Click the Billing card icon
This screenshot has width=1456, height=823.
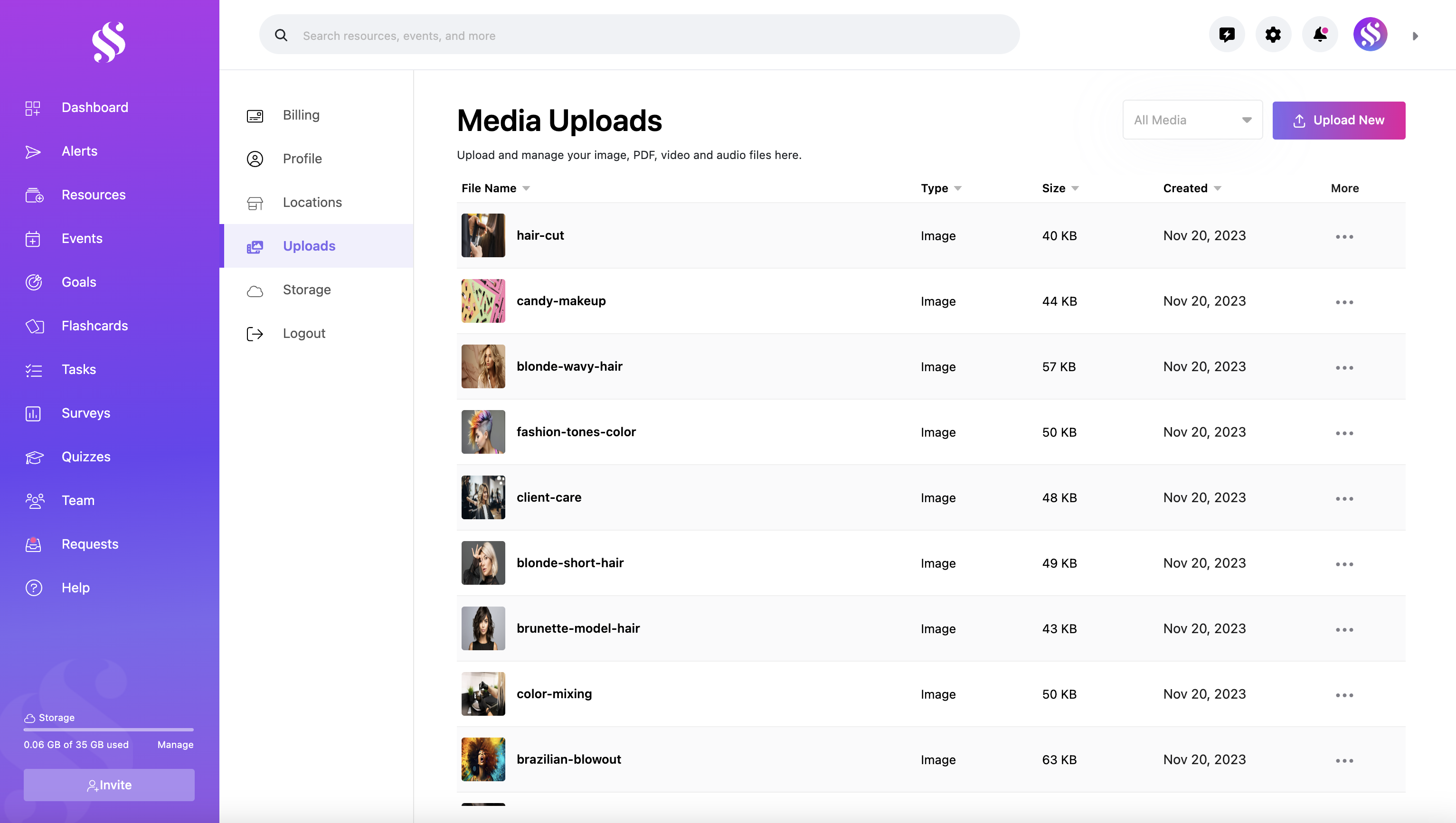tap(255, 116)
